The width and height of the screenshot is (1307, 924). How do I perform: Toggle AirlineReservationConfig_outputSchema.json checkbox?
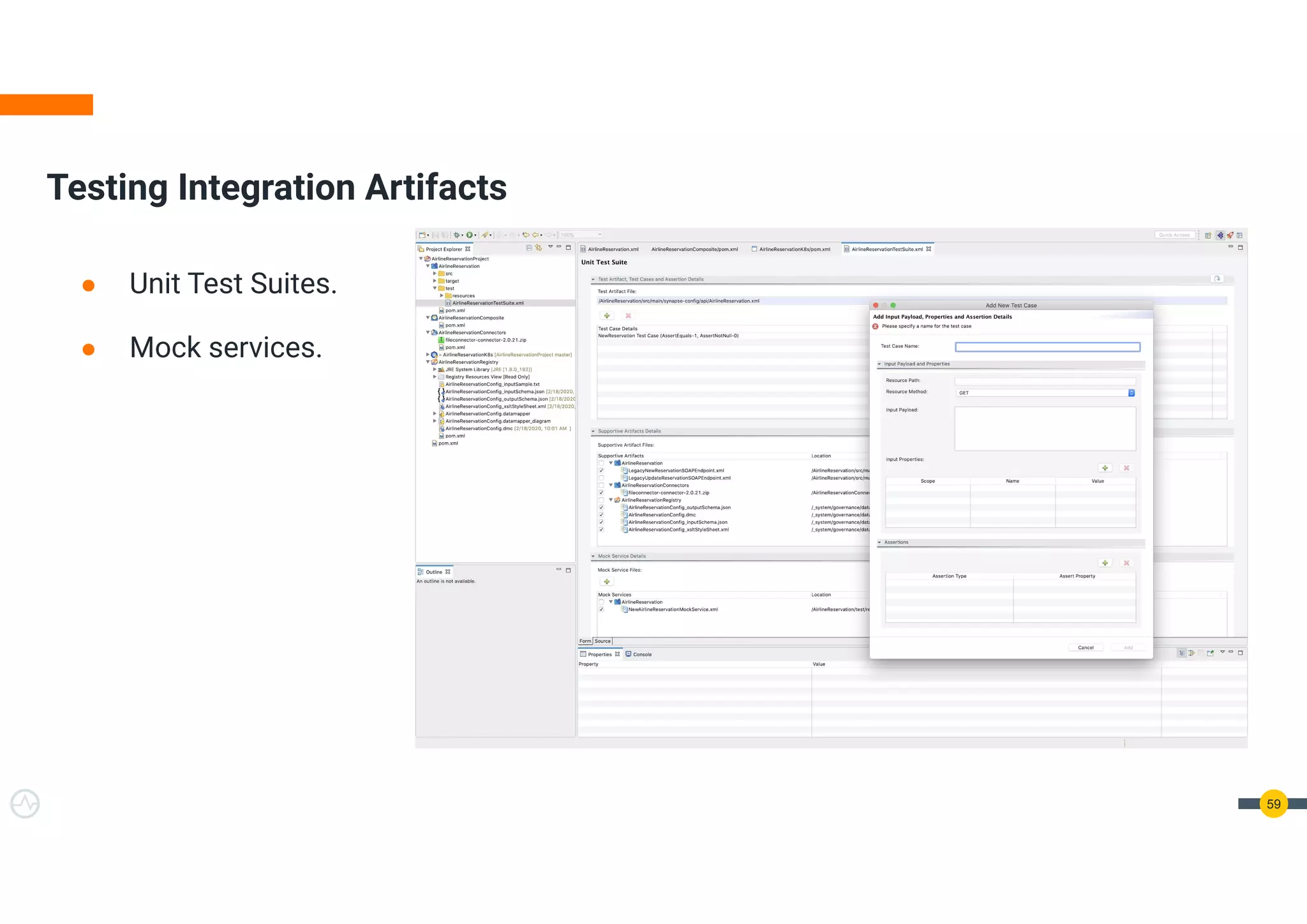tap(601, 508)
